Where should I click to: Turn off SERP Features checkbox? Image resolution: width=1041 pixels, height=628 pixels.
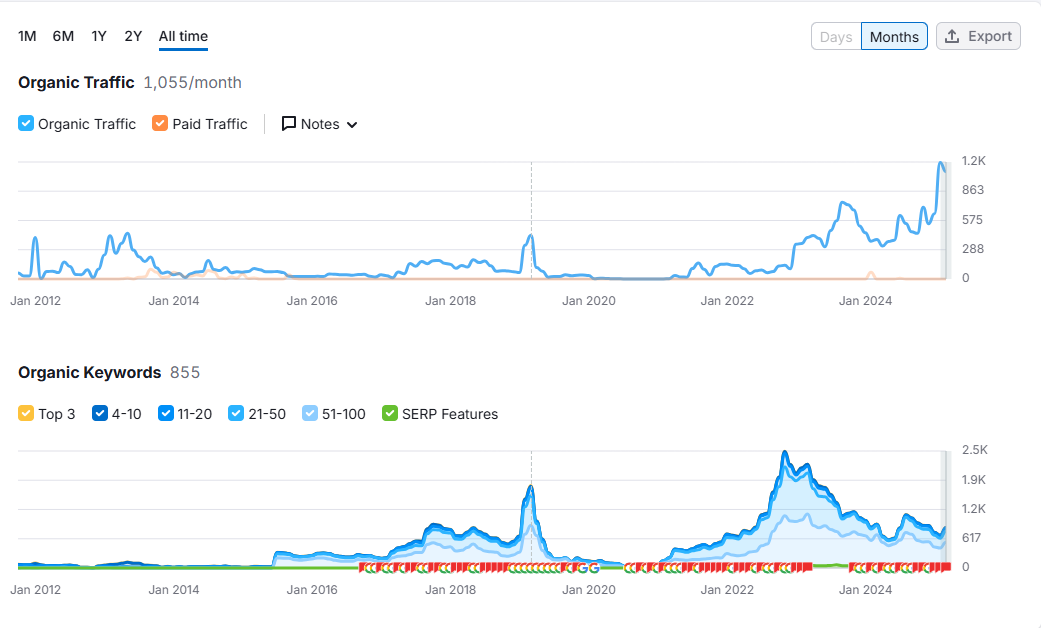[390, 414]
